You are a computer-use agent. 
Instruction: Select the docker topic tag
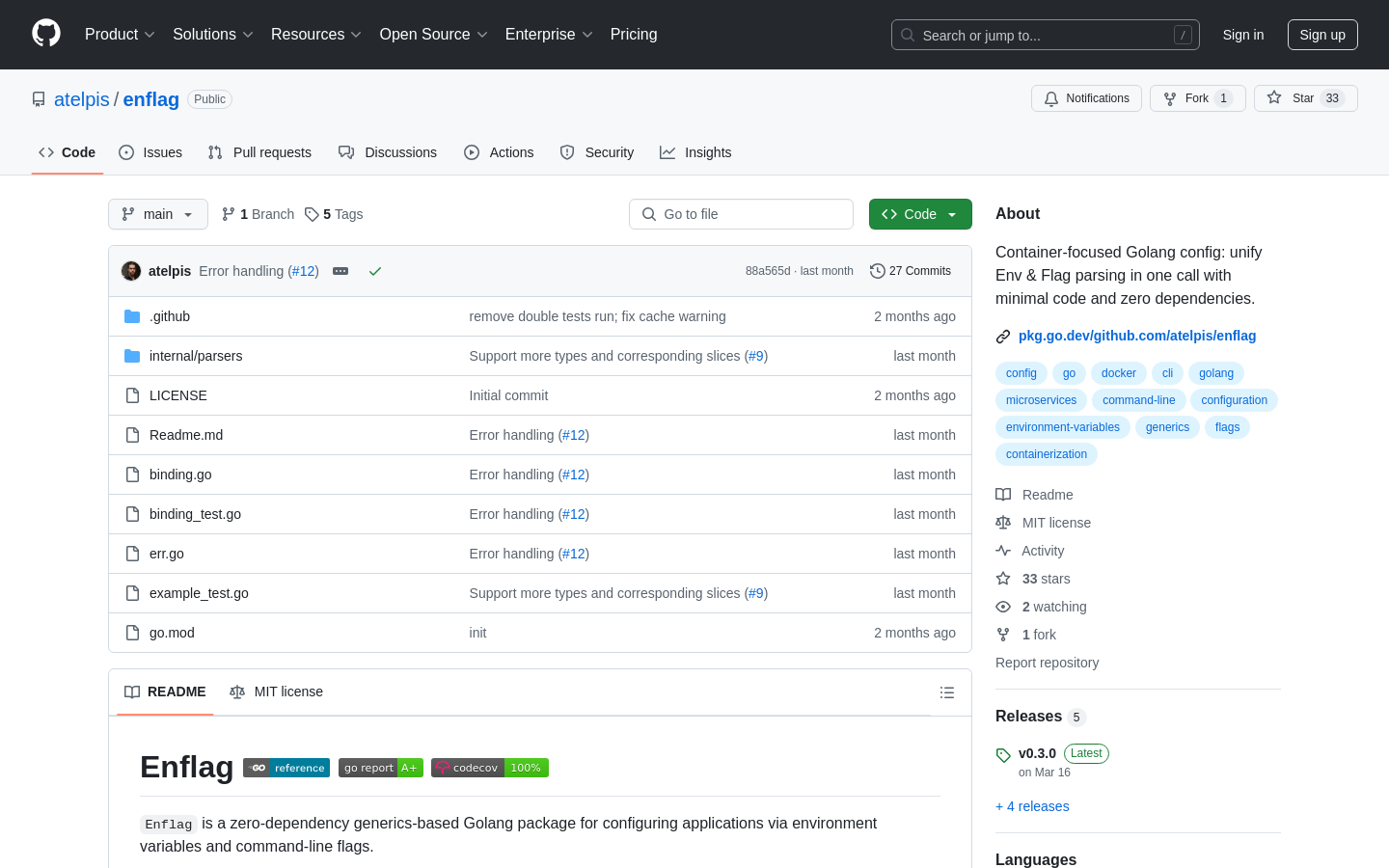[x=1119, y=373]
